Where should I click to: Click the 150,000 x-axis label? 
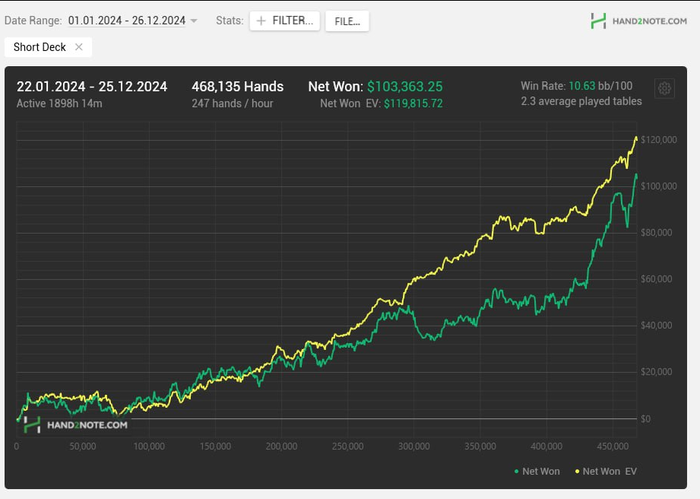coord(215,446)
